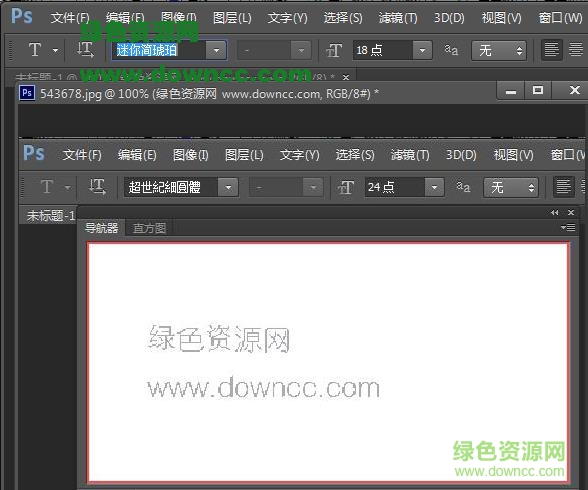
Task: Open the inner 3D(D) menu
Action: (461, 154)
